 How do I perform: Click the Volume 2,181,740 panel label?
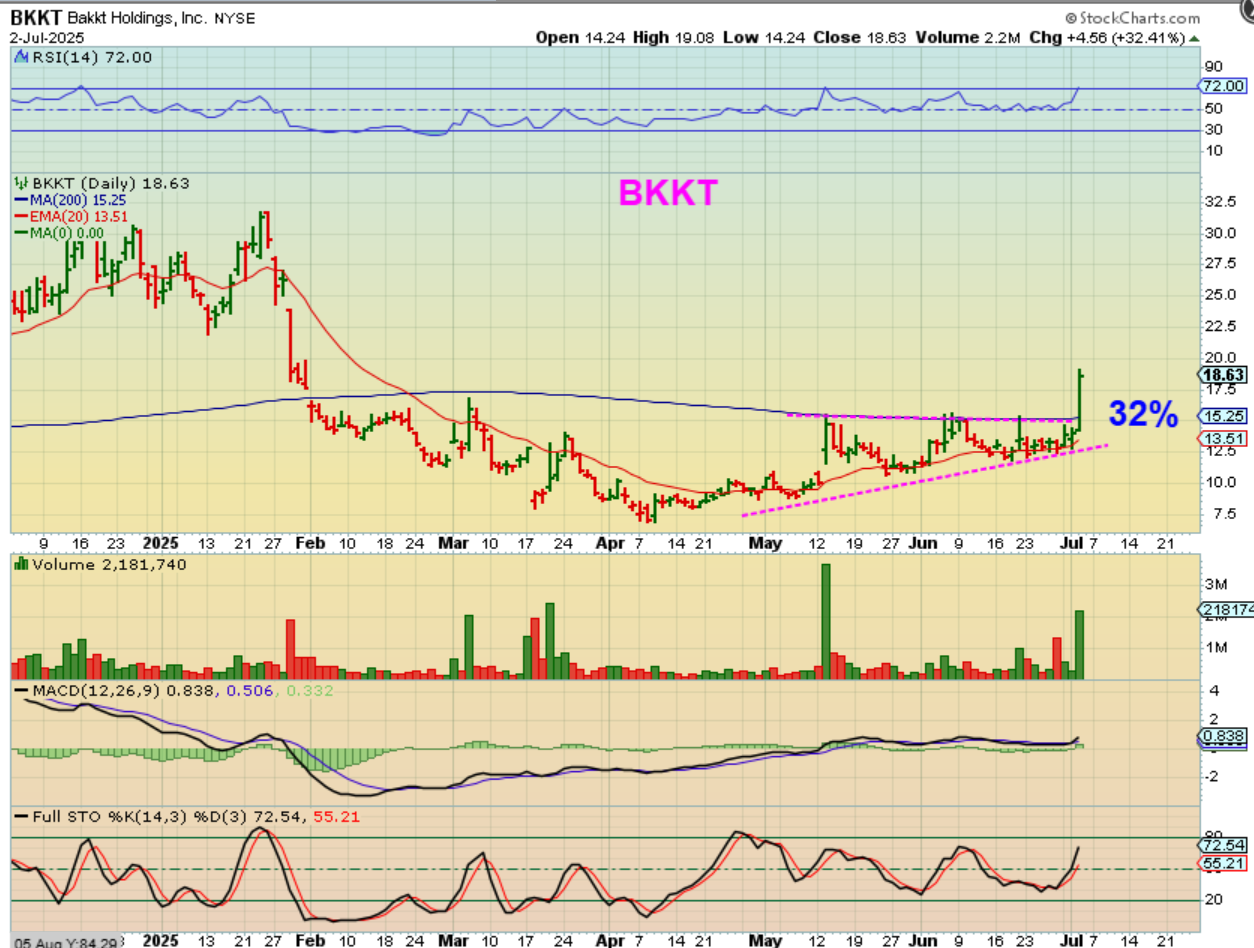(99, 564)
